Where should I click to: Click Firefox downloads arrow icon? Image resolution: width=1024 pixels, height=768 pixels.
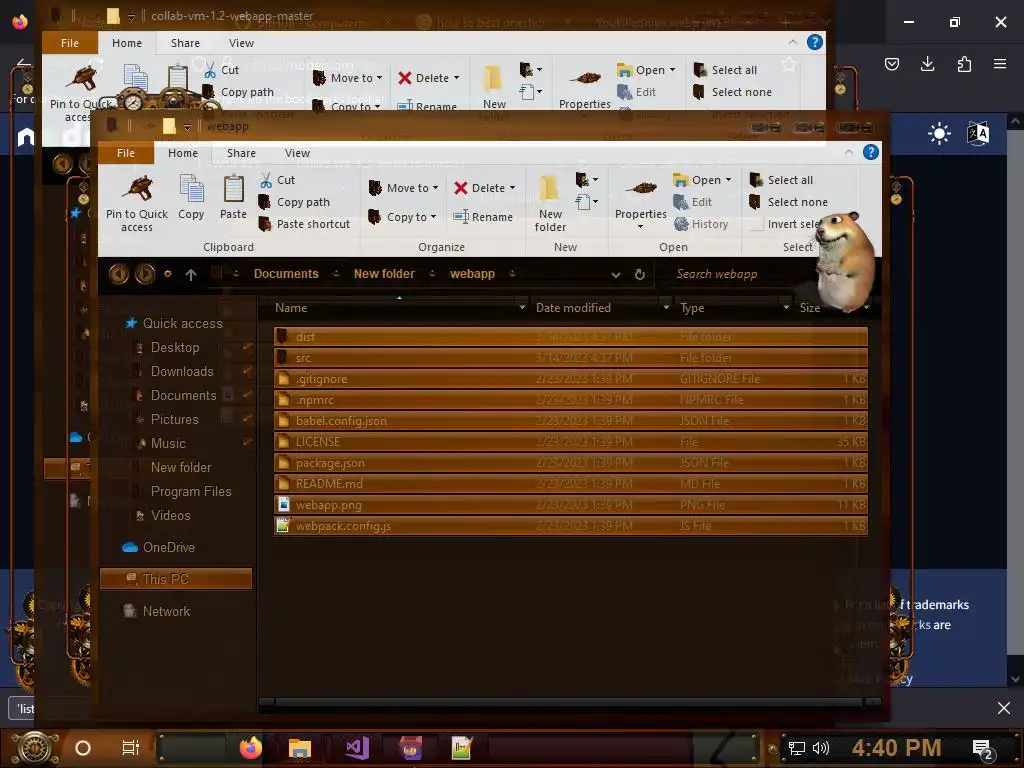point(927,63)
